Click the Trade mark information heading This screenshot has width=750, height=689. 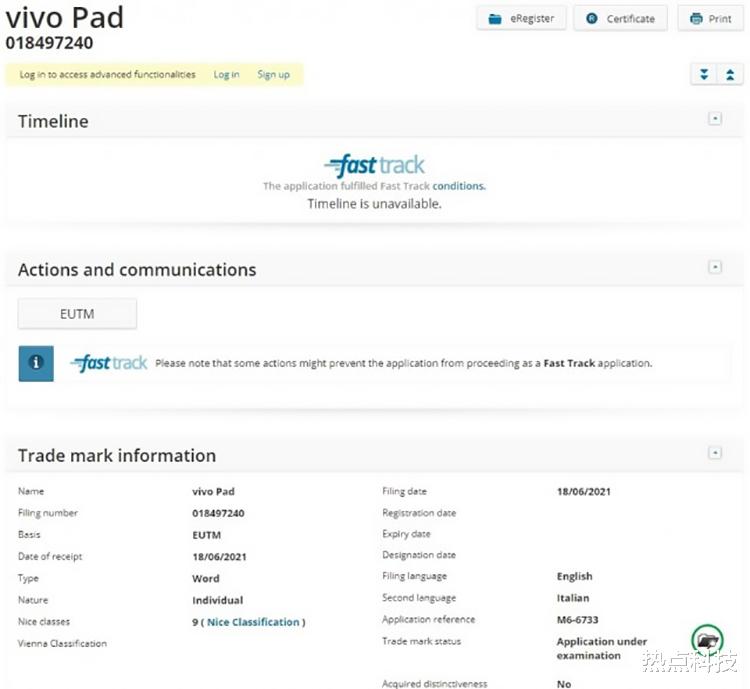coord(117,456)
